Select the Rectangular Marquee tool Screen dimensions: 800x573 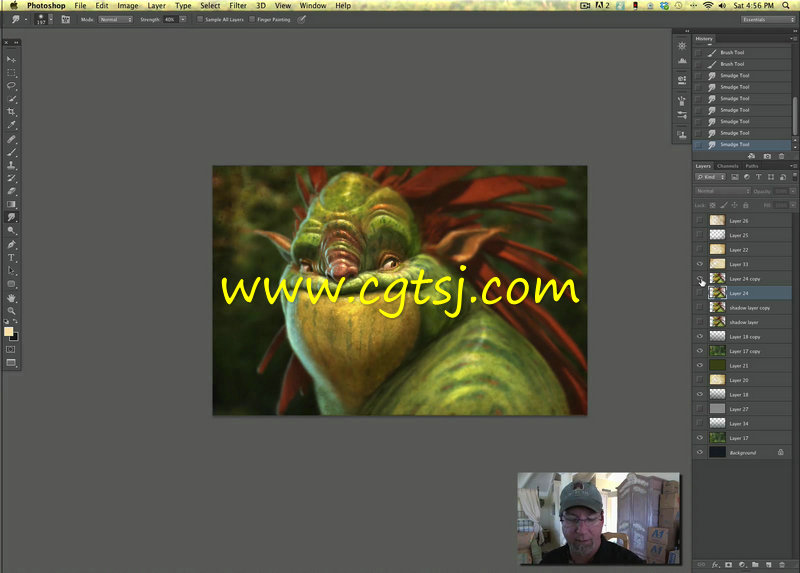pos(11,72)
